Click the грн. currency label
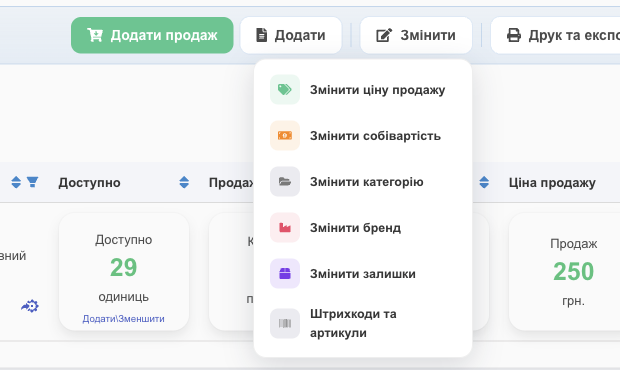 coord(573,301)
